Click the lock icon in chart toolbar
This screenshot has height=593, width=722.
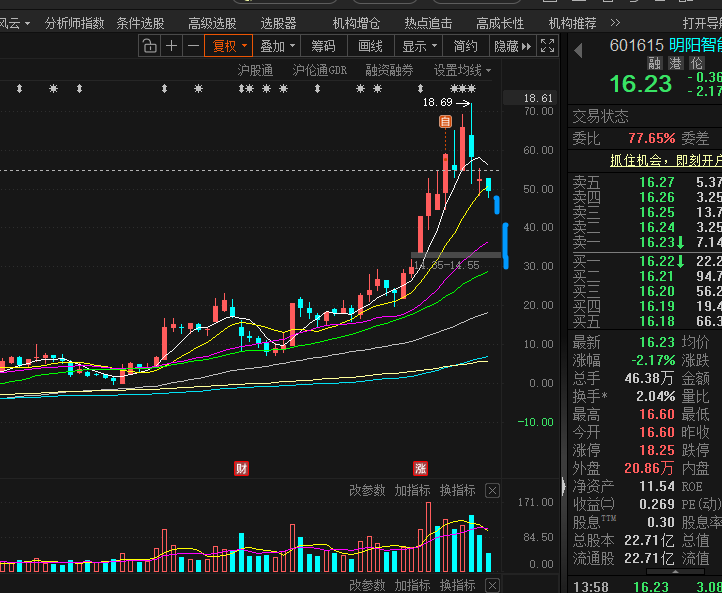[x=149, y=46]
